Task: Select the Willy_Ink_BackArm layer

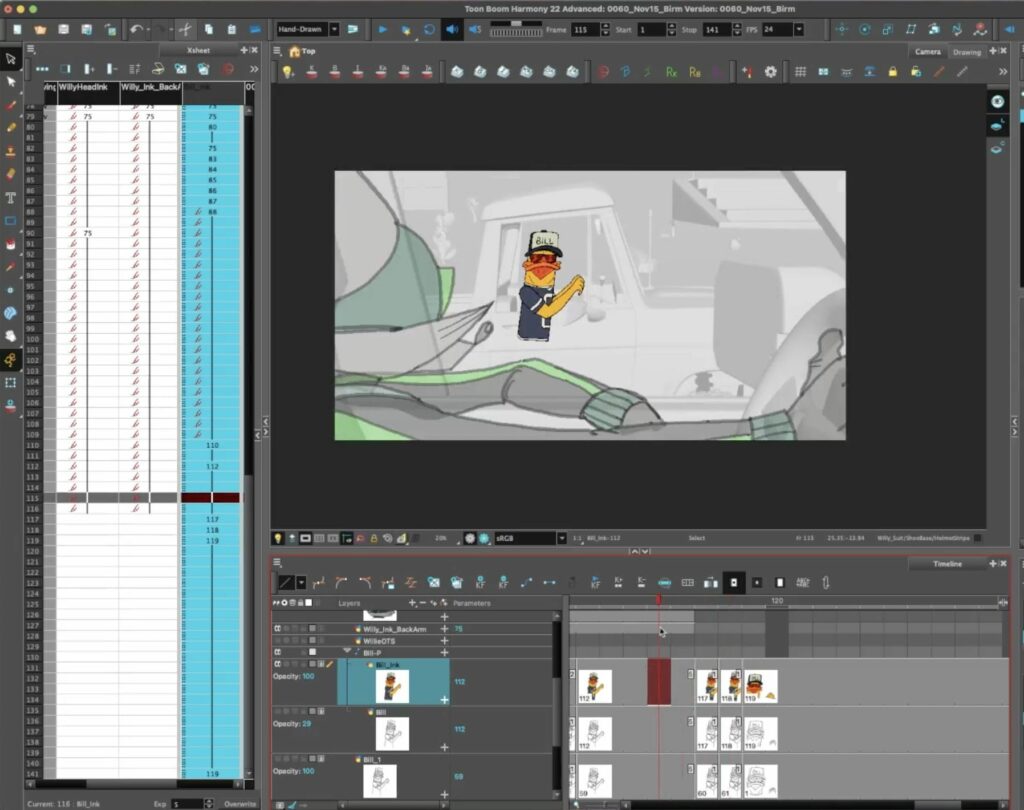Action: (394, 629)
